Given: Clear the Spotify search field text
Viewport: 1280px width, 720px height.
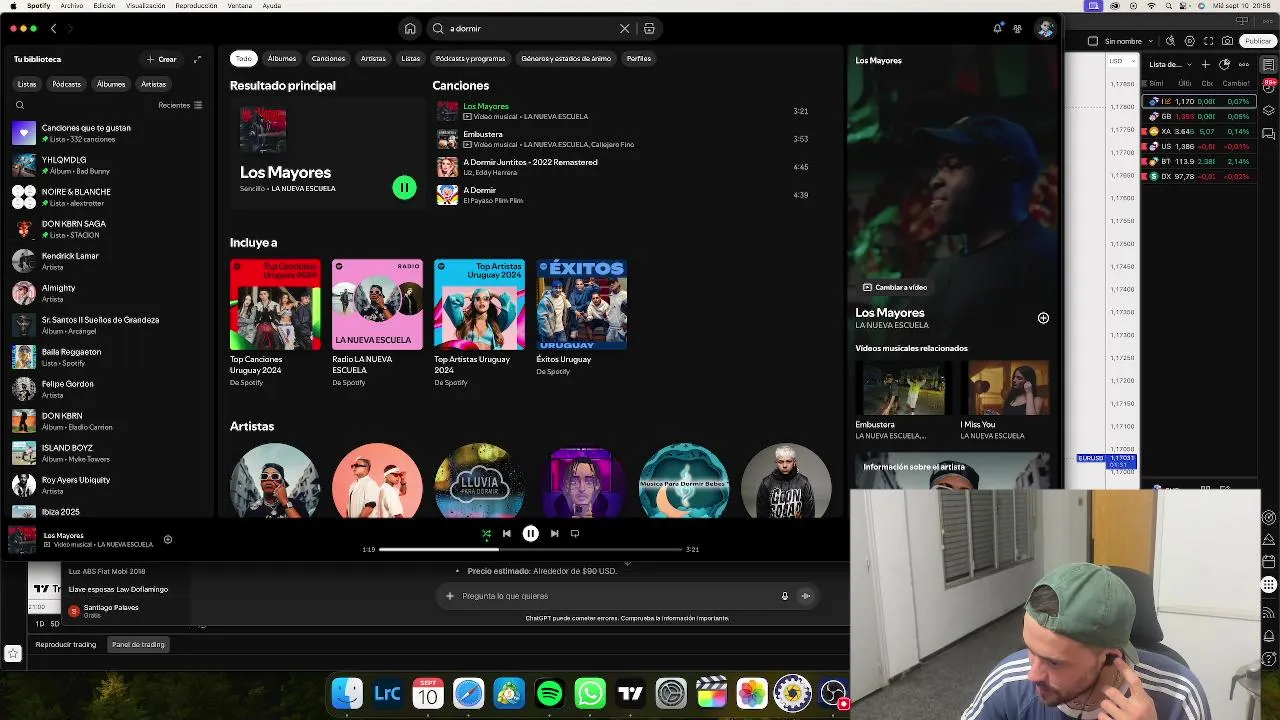Looking at the screenshot, I should (x=625, y=29).
